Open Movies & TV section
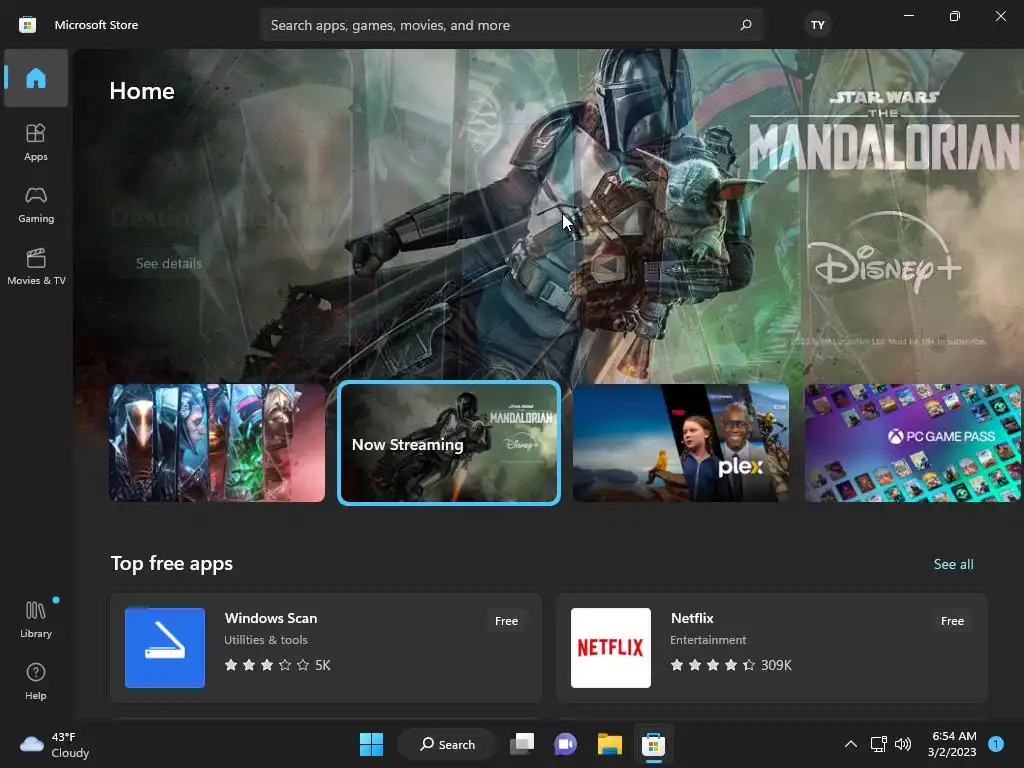The height and width of the screenshot is (768, 1024). [36, 266]
